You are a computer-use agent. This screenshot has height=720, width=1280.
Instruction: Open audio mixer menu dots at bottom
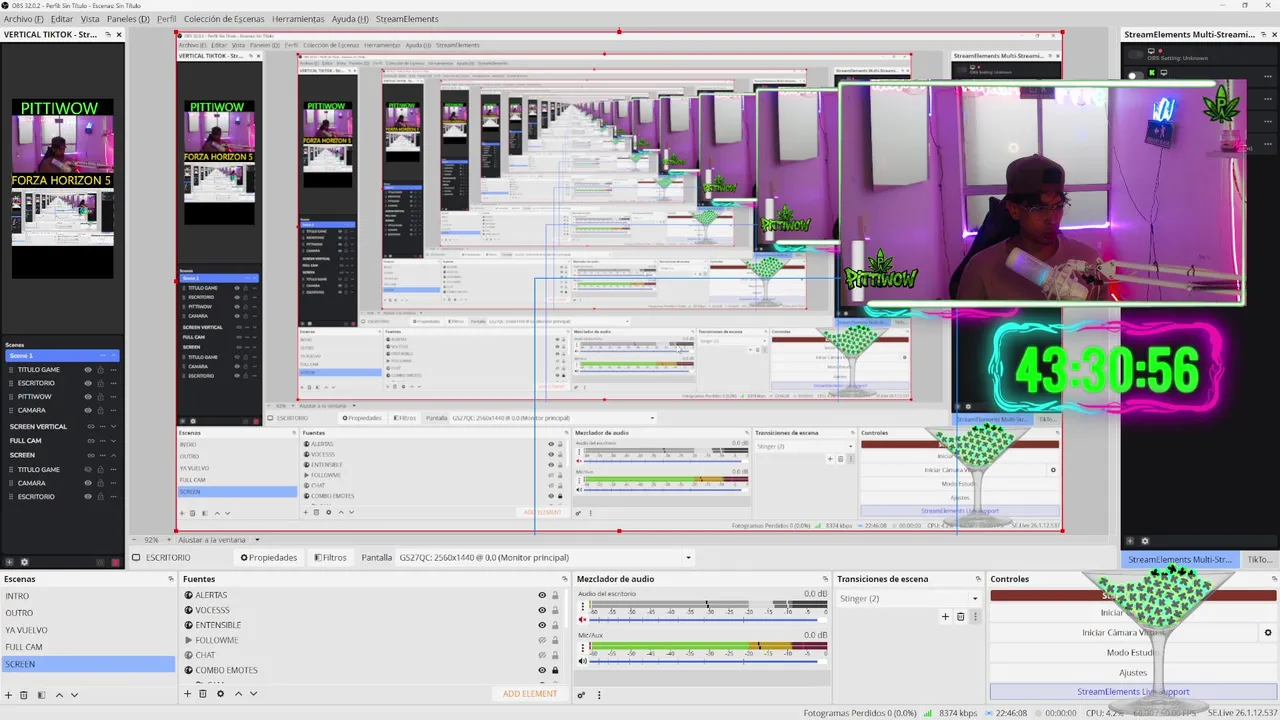click(599, 694)
